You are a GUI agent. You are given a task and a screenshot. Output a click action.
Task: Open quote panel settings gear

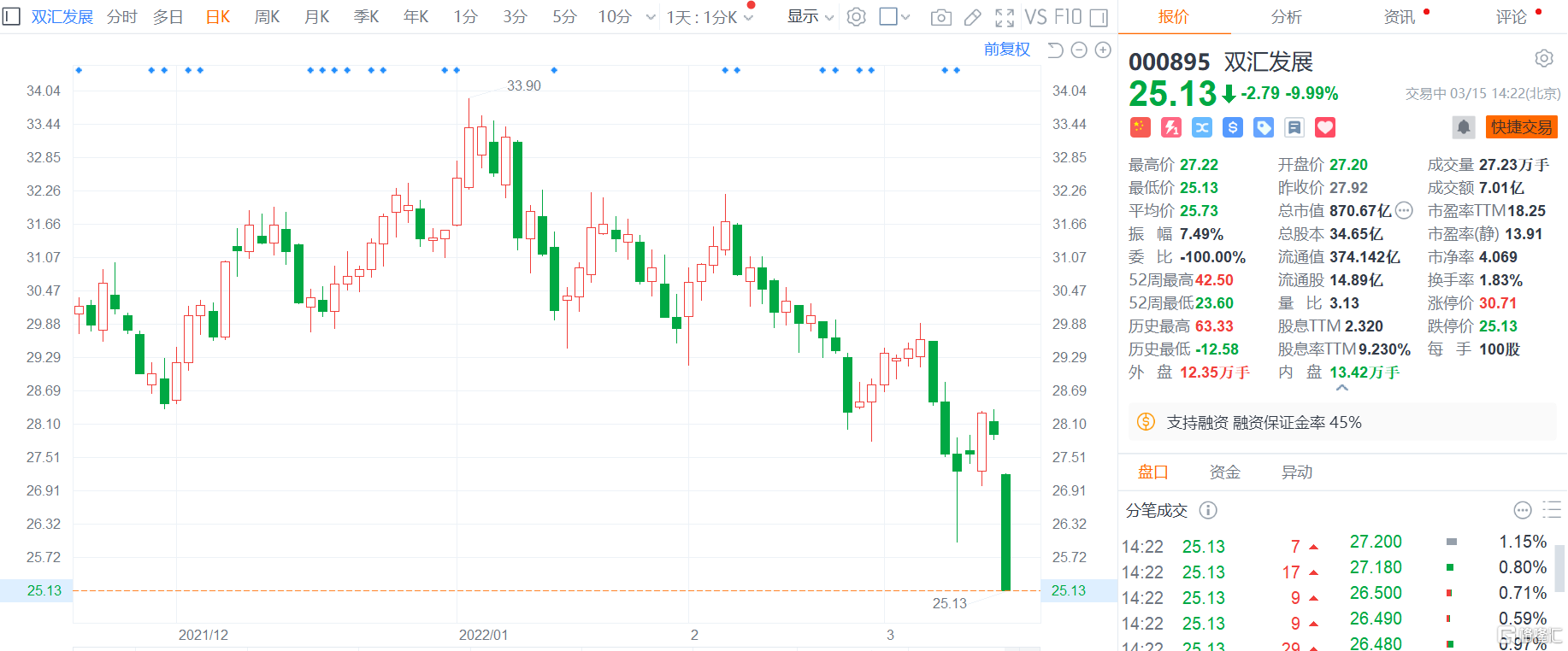point(1543,58)
